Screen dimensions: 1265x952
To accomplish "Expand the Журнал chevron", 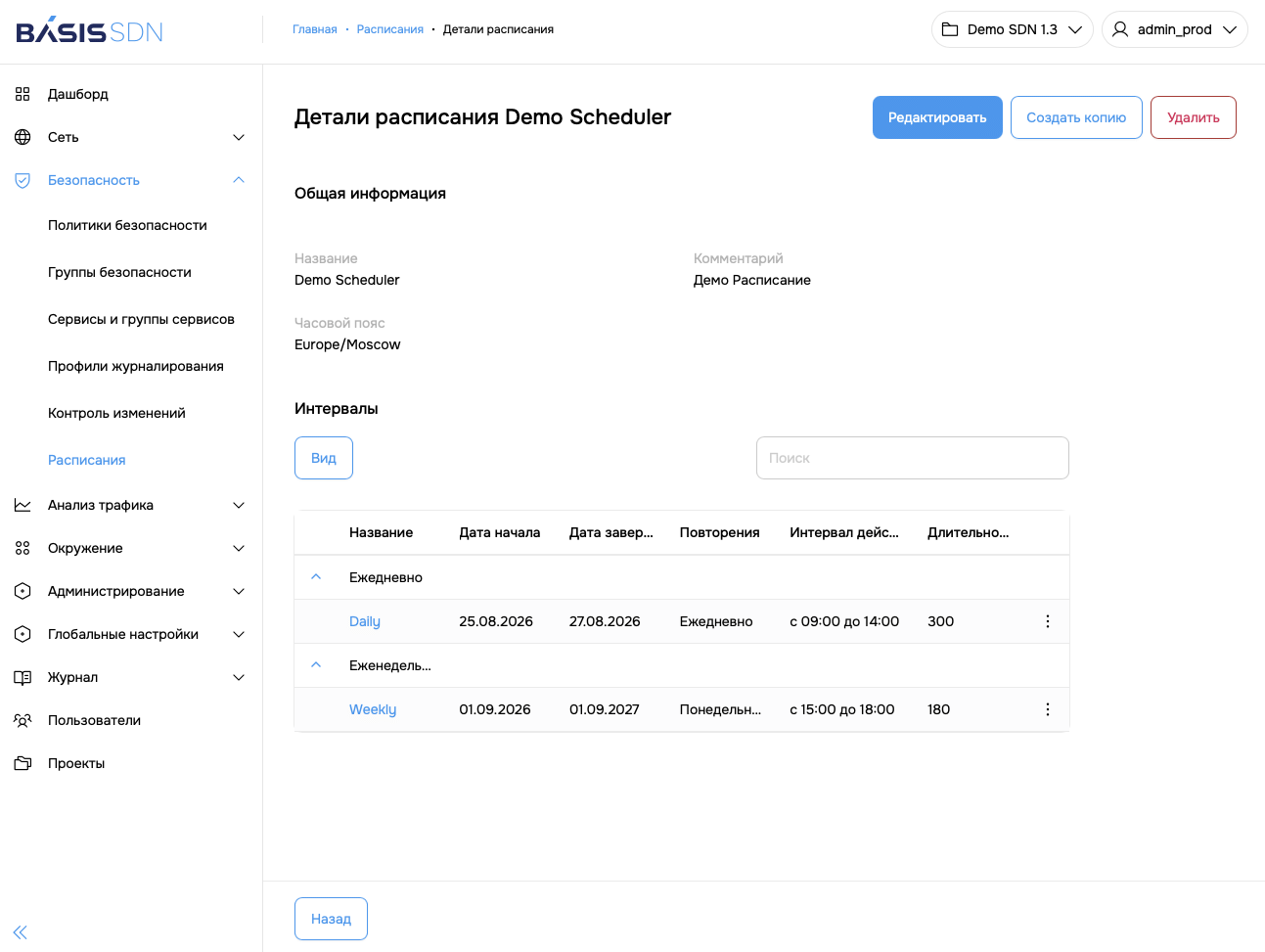I will (x=239, y=677).
